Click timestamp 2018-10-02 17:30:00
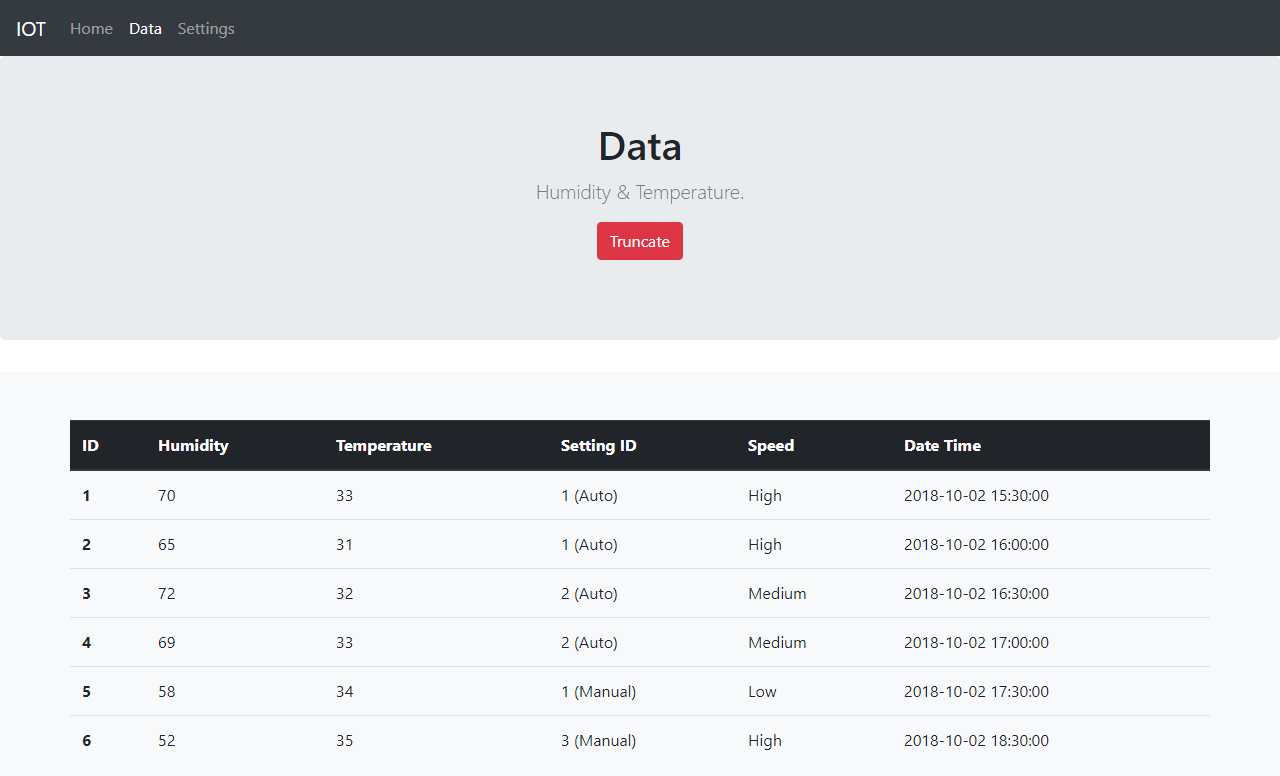The height and width of the screenshot is (776, 1280). [x=976, y=691]
